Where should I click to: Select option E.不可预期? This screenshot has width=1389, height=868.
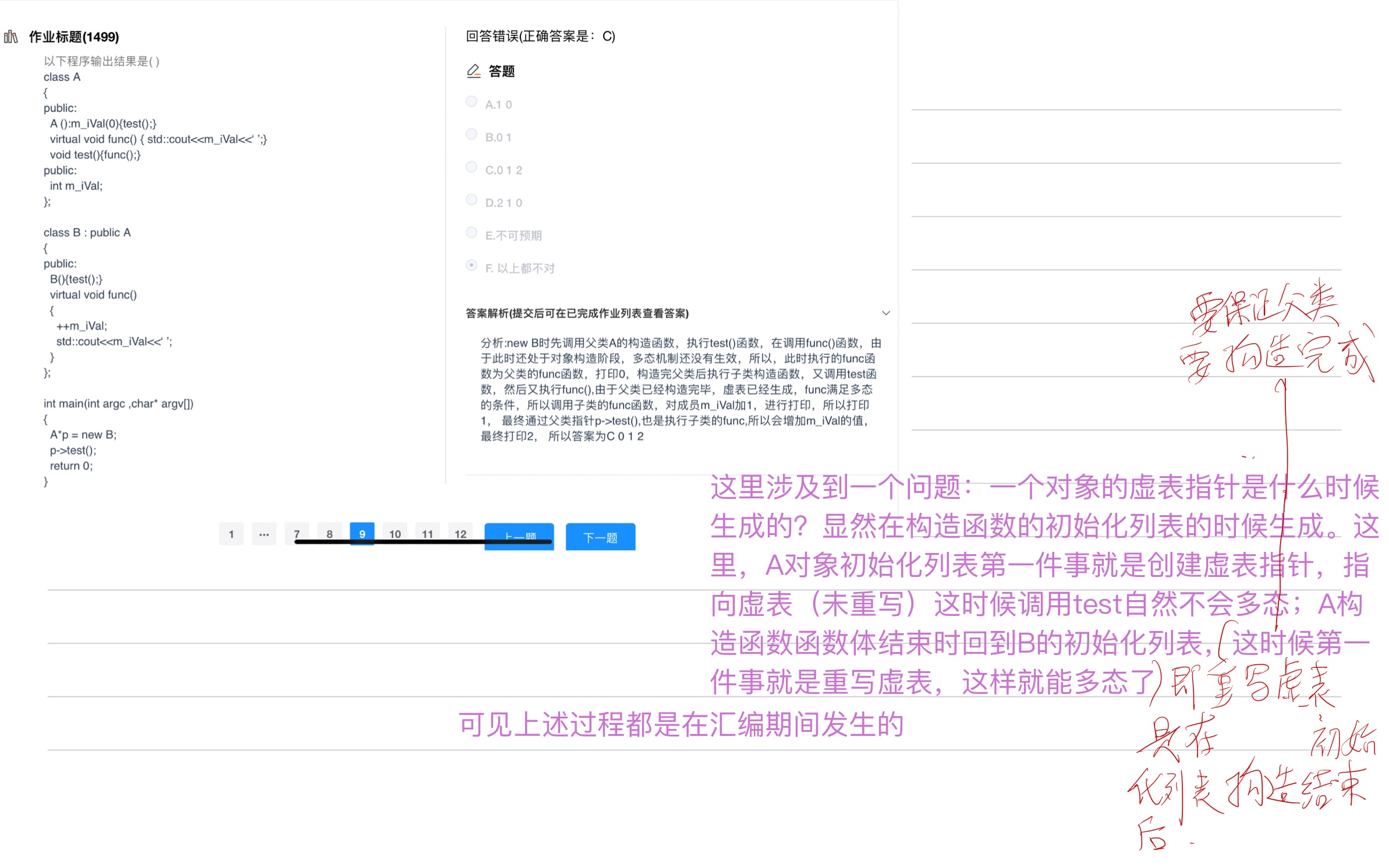tap(472, 232)
